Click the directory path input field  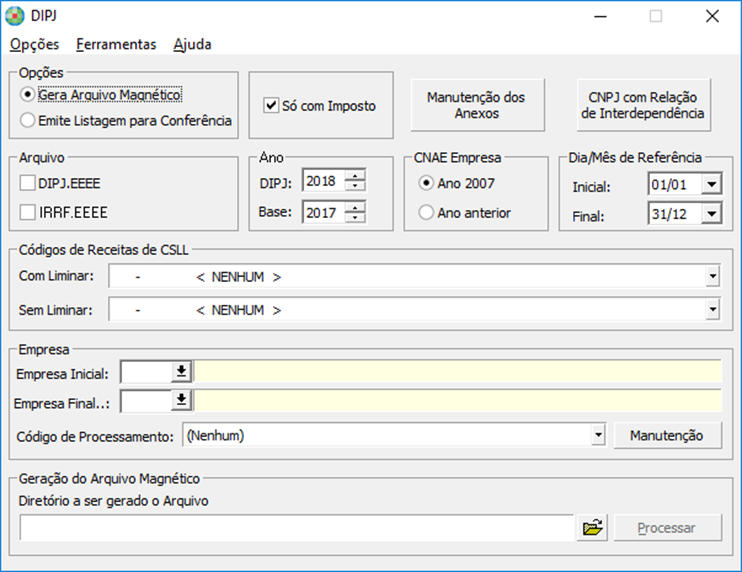point(297,528)
